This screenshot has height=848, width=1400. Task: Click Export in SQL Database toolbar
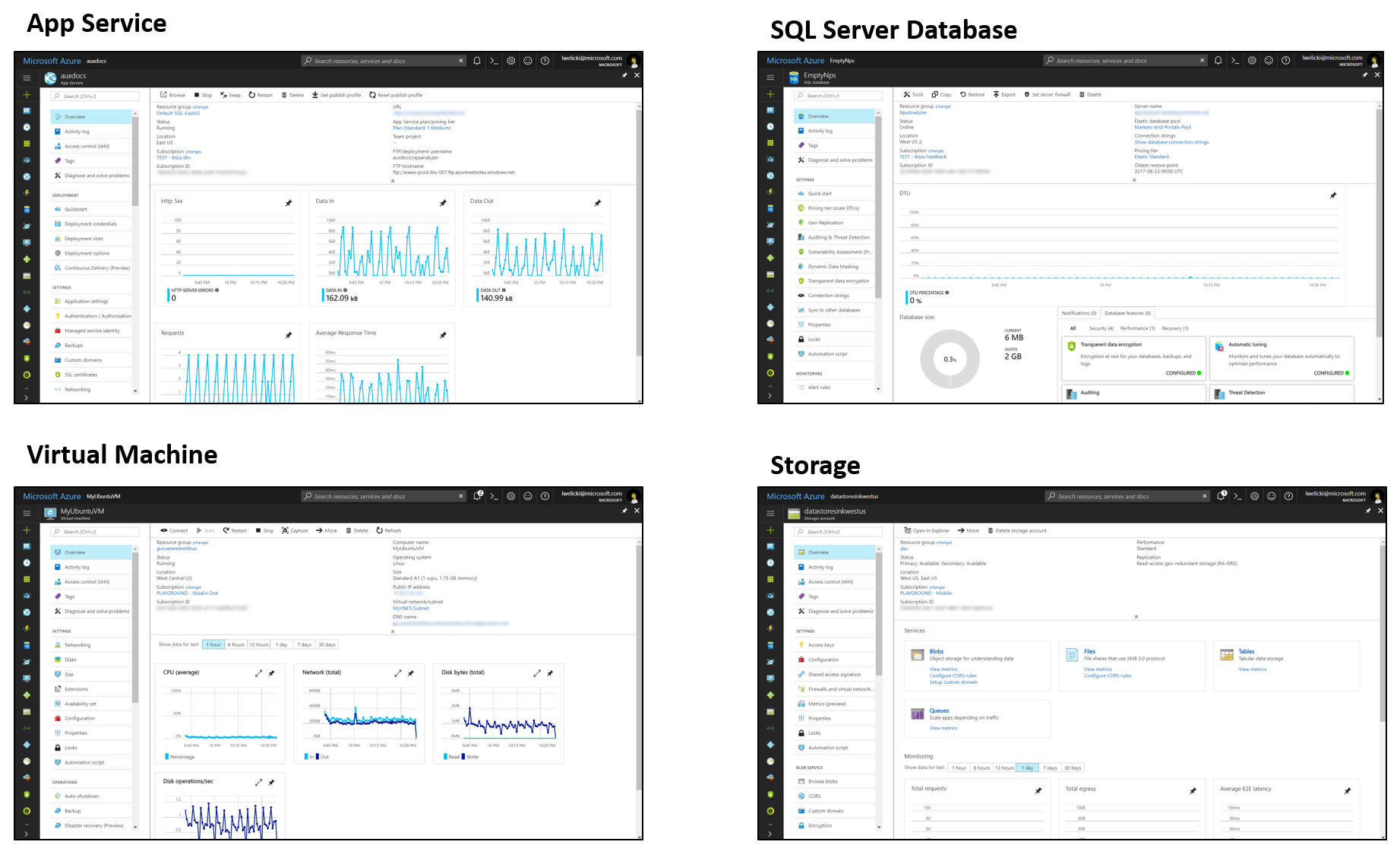click(1004, 95)
